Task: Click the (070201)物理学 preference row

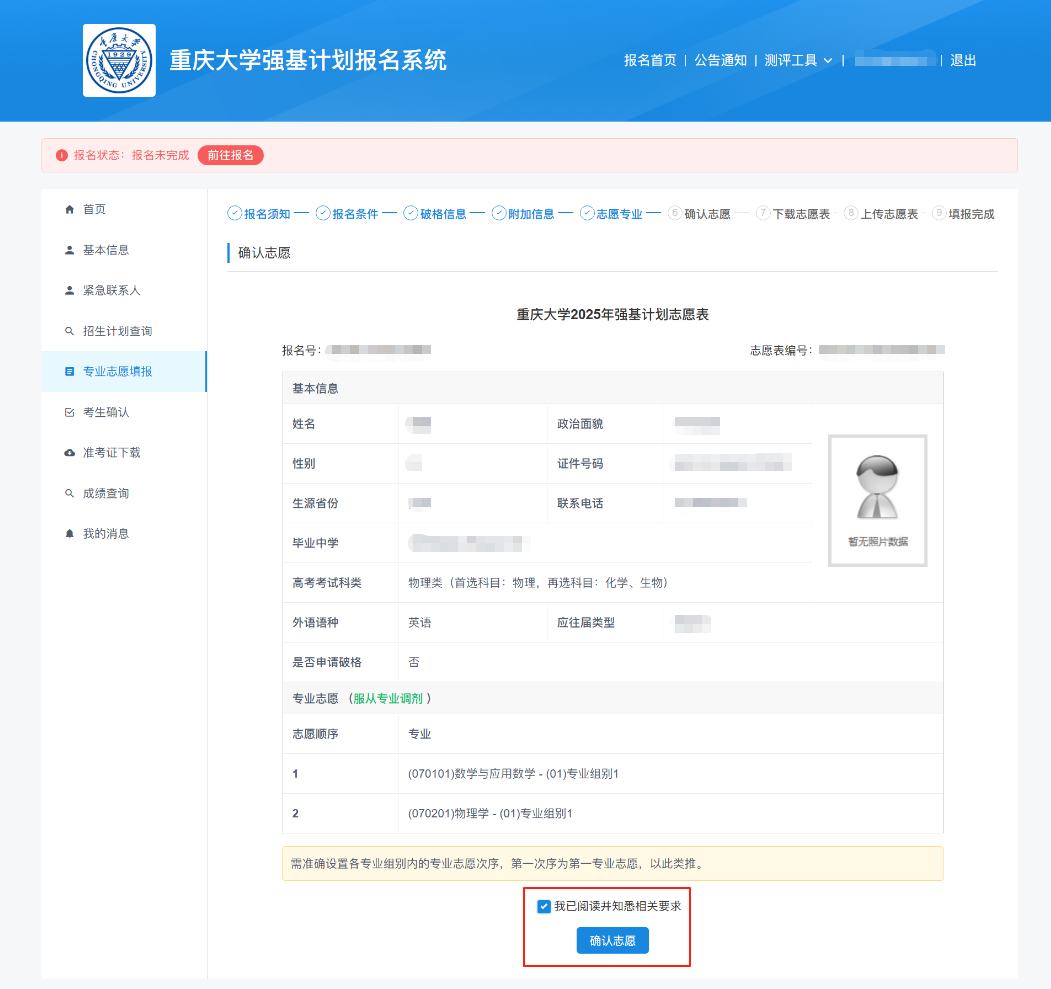Action: pyautogui.click(x=613, y=813)
